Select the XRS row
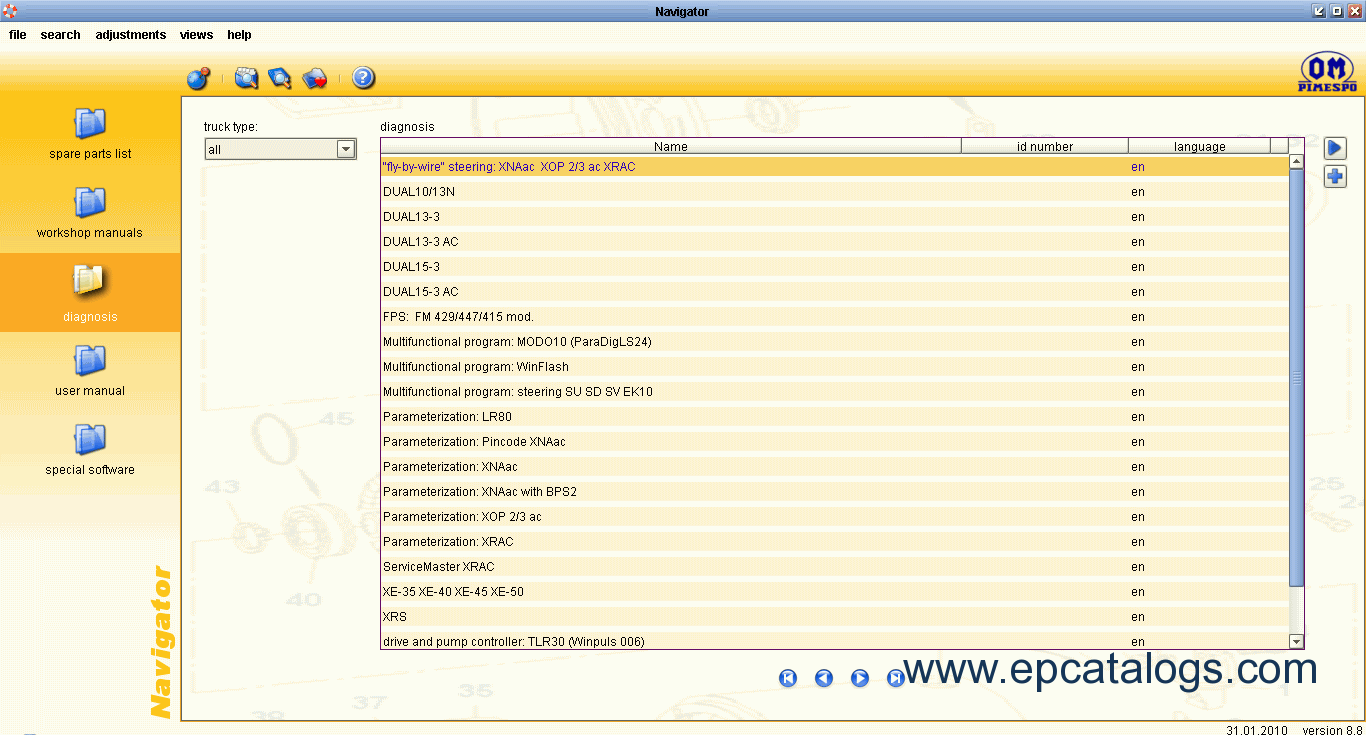Screen dimensions: 1366x735 (835, 617)
